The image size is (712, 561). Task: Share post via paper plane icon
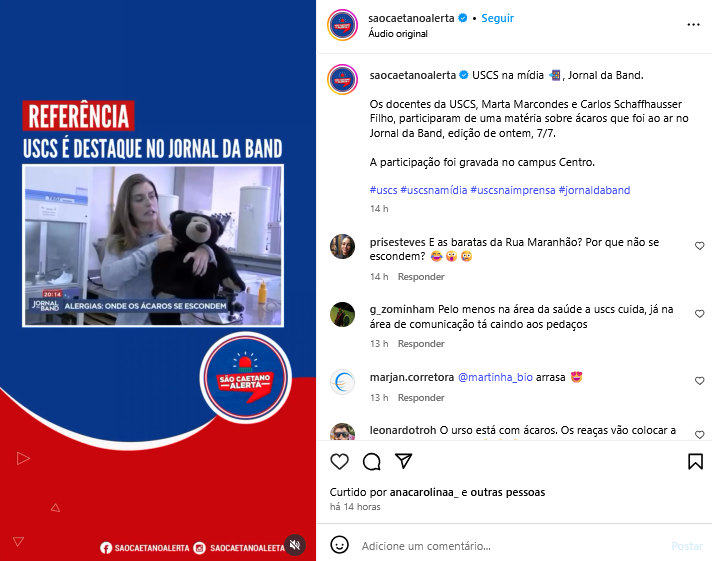point(403,461)
